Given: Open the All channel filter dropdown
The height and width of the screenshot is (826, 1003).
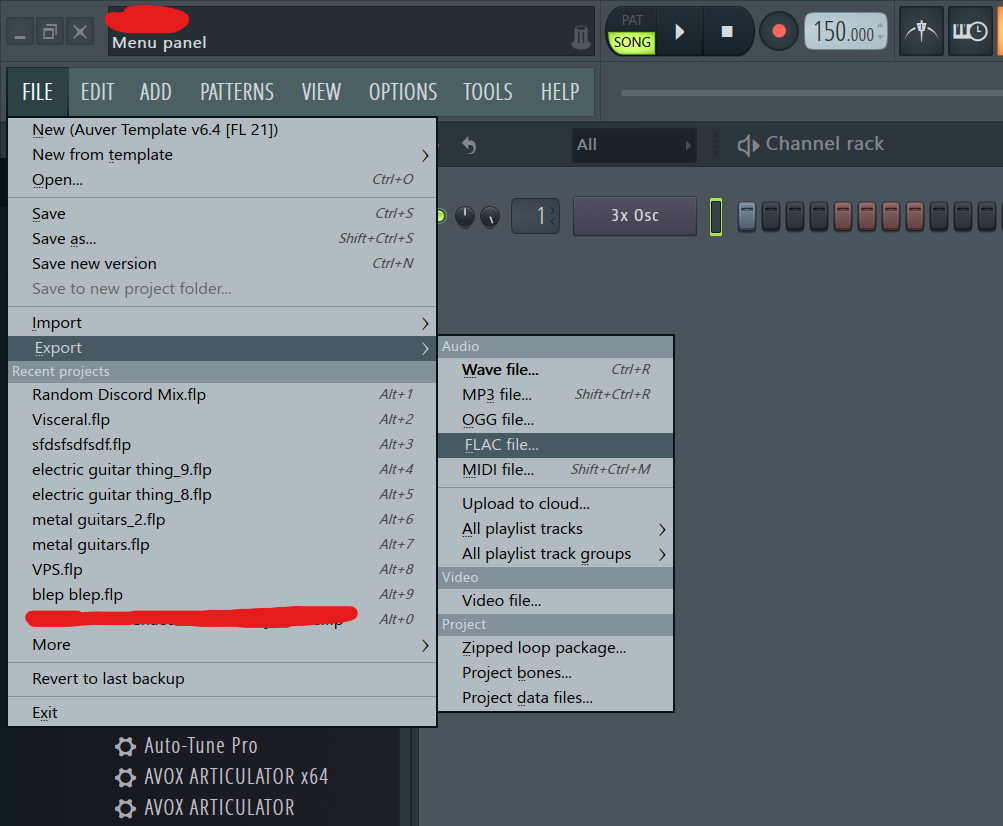Looking at the screenshot, I should pos(633,145).
